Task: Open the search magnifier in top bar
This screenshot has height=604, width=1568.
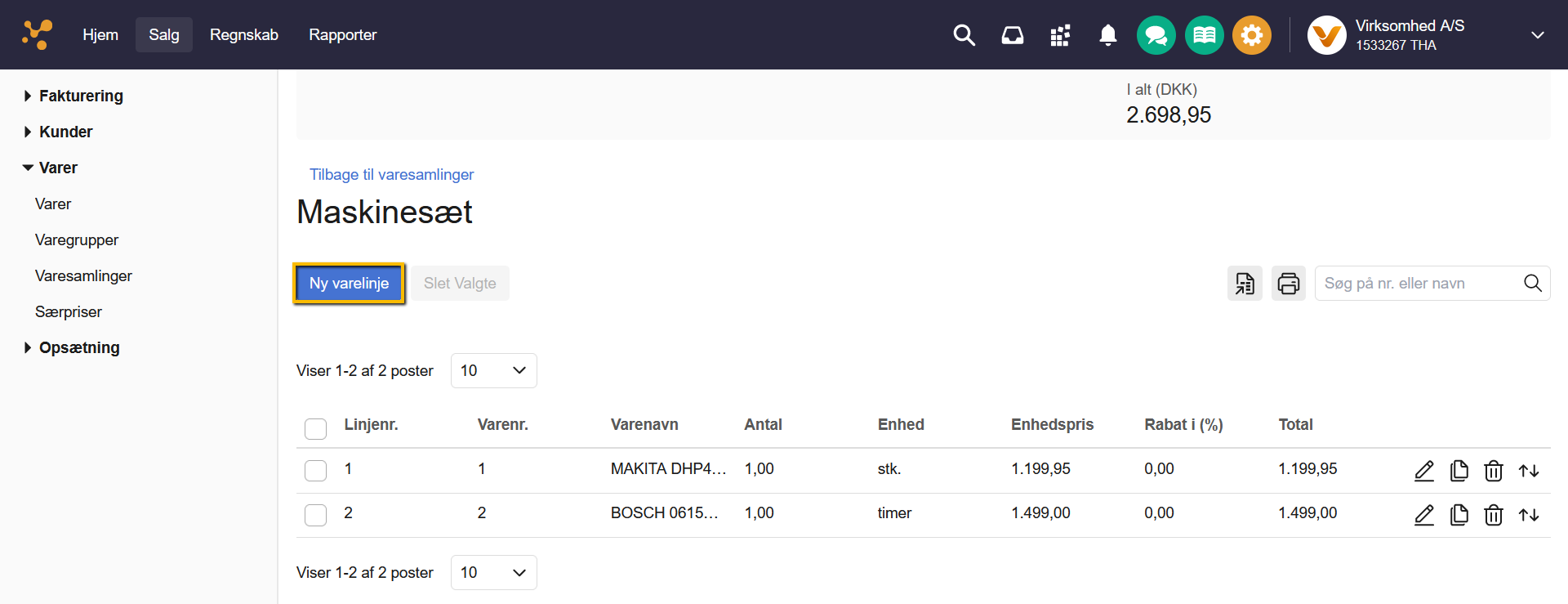Action: [x=964, y=35]
